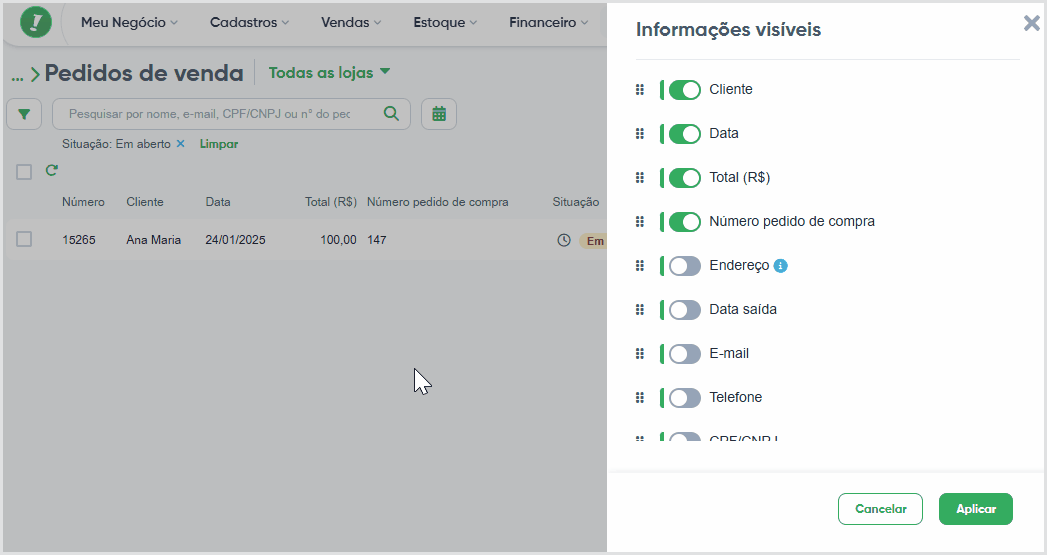1047x555 pixels.
Task: Turn off the Data column toggle
Action: [x=684, y=134]
